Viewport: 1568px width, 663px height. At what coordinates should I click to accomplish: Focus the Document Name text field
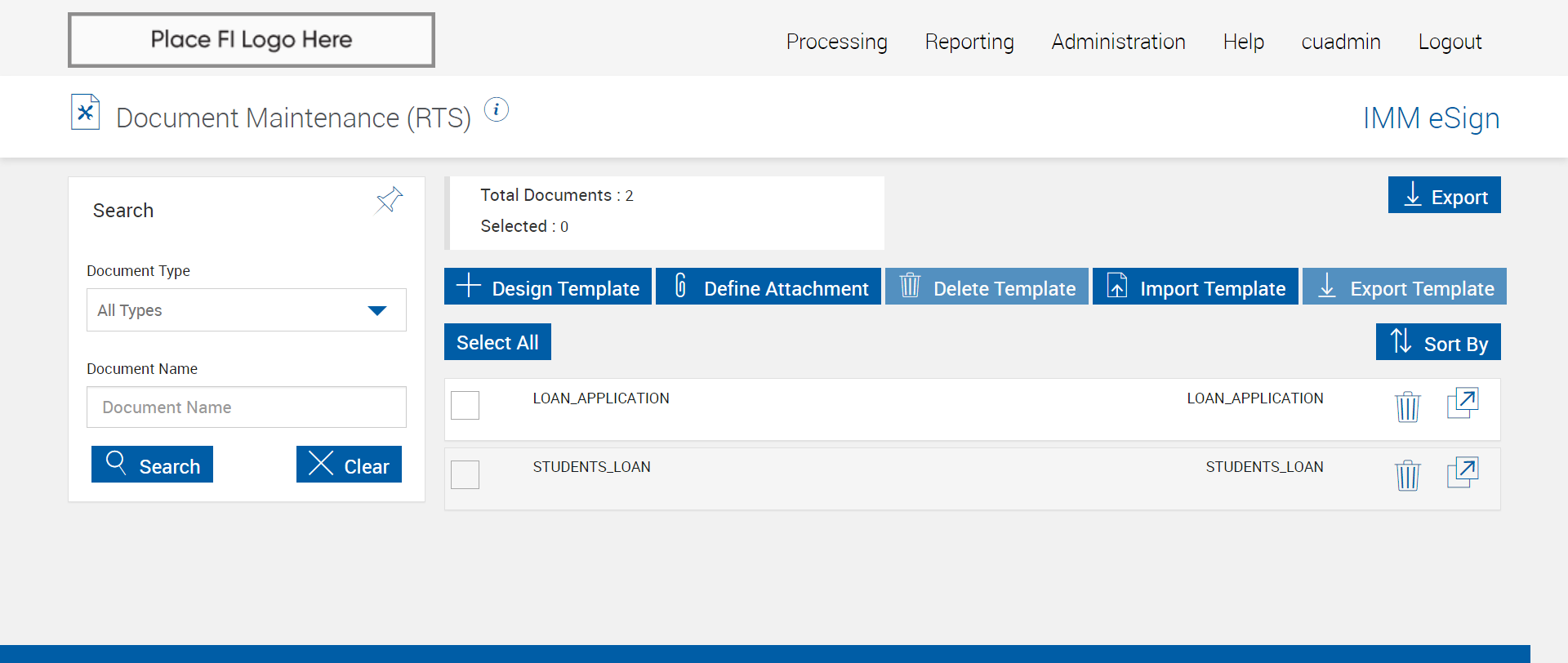[x=246, y=407]
